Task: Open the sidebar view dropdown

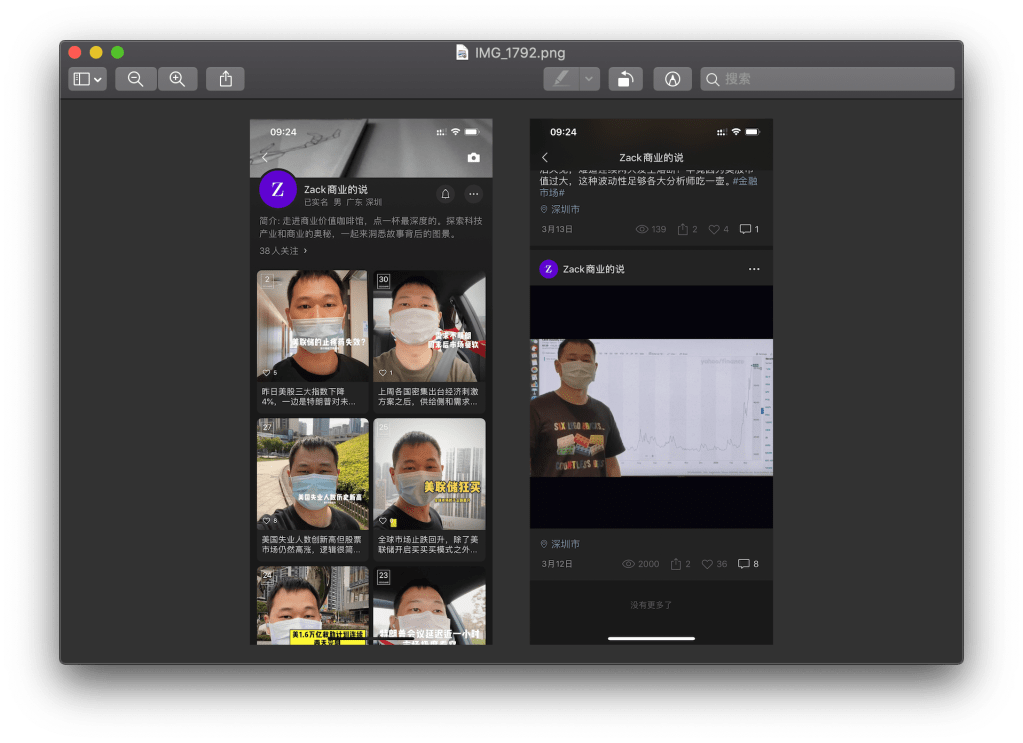Action: pyautogui.click(x=87, y=79)
